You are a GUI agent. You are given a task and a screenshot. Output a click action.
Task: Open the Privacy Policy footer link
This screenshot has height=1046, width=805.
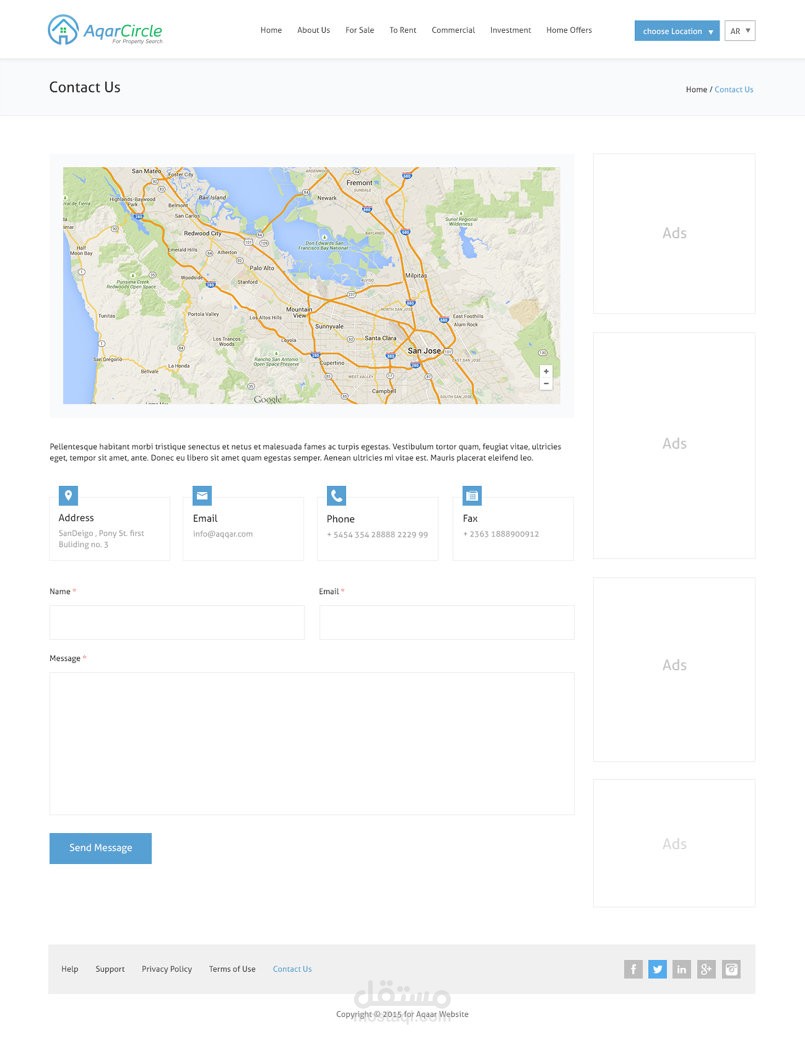(167, 969)
